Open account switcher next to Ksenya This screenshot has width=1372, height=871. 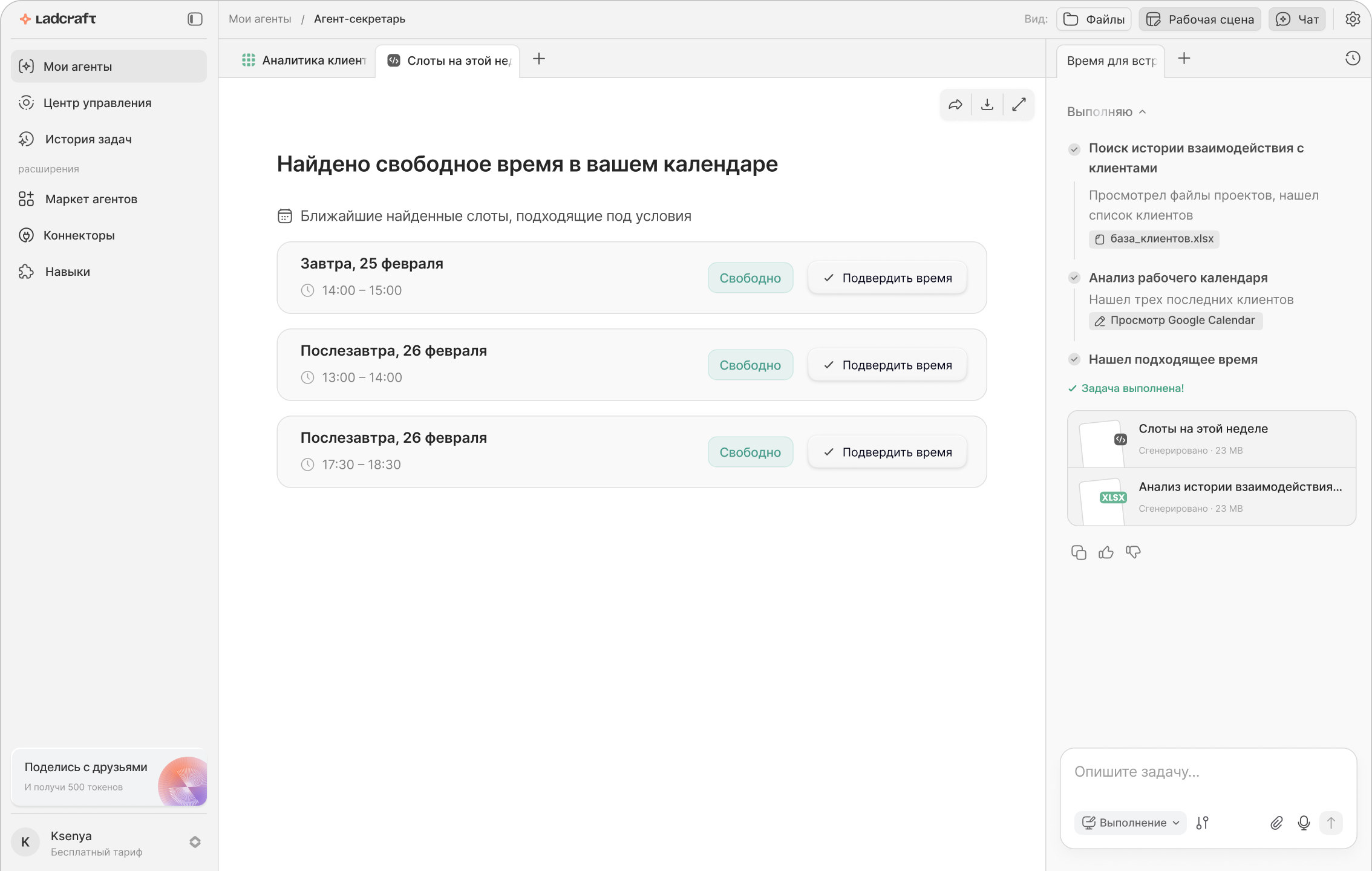click(x=195, y=842)
